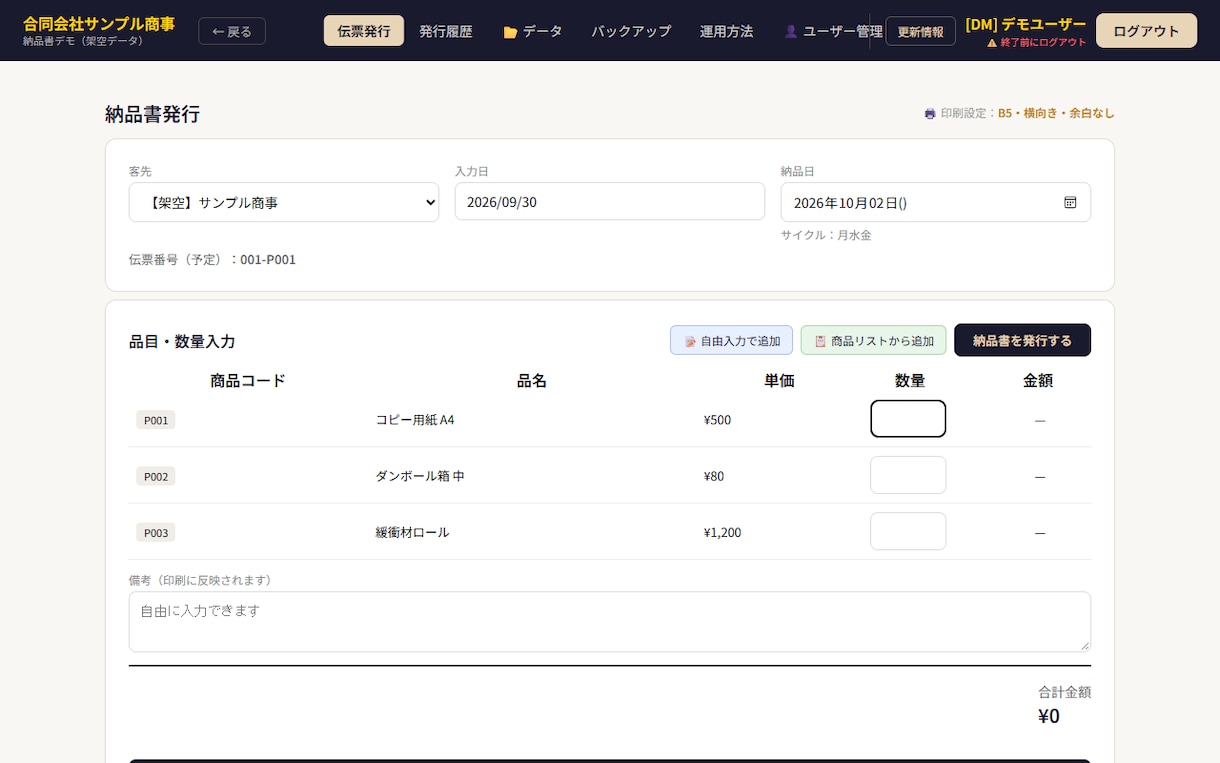Focus quantity field for ダンボール箱 中
The image size is (1220, 763).
coord(908,475)
